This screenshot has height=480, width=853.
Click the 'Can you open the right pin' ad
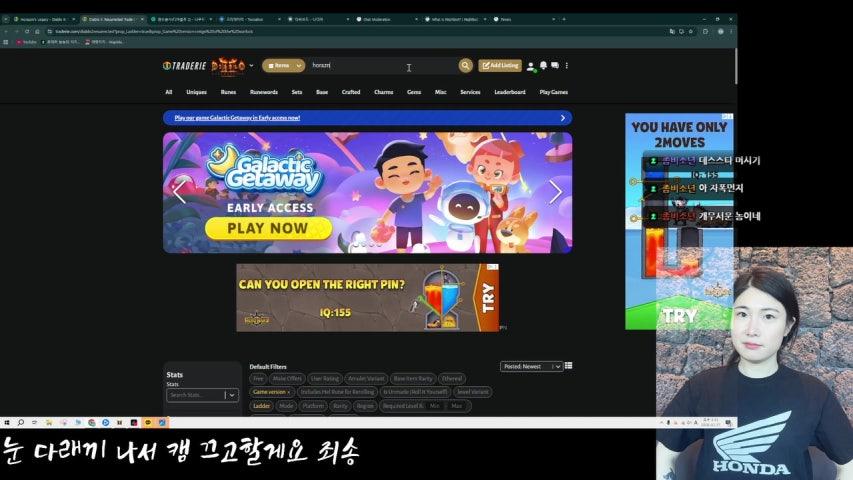point(367,298)
